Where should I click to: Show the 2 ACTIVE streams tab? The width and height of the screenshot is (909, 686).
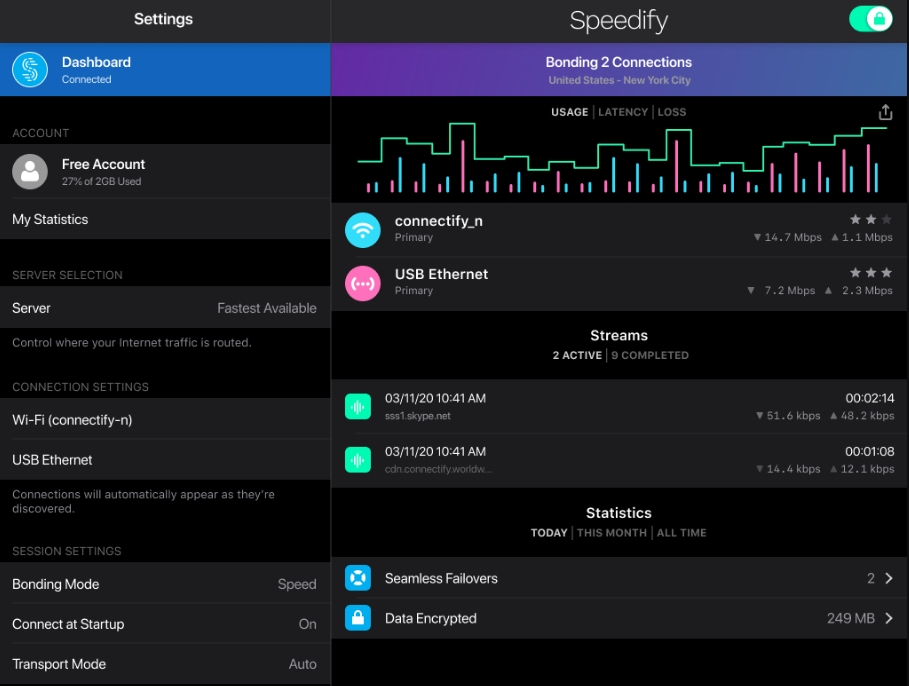pyautogui.click(x=577, y=355)
